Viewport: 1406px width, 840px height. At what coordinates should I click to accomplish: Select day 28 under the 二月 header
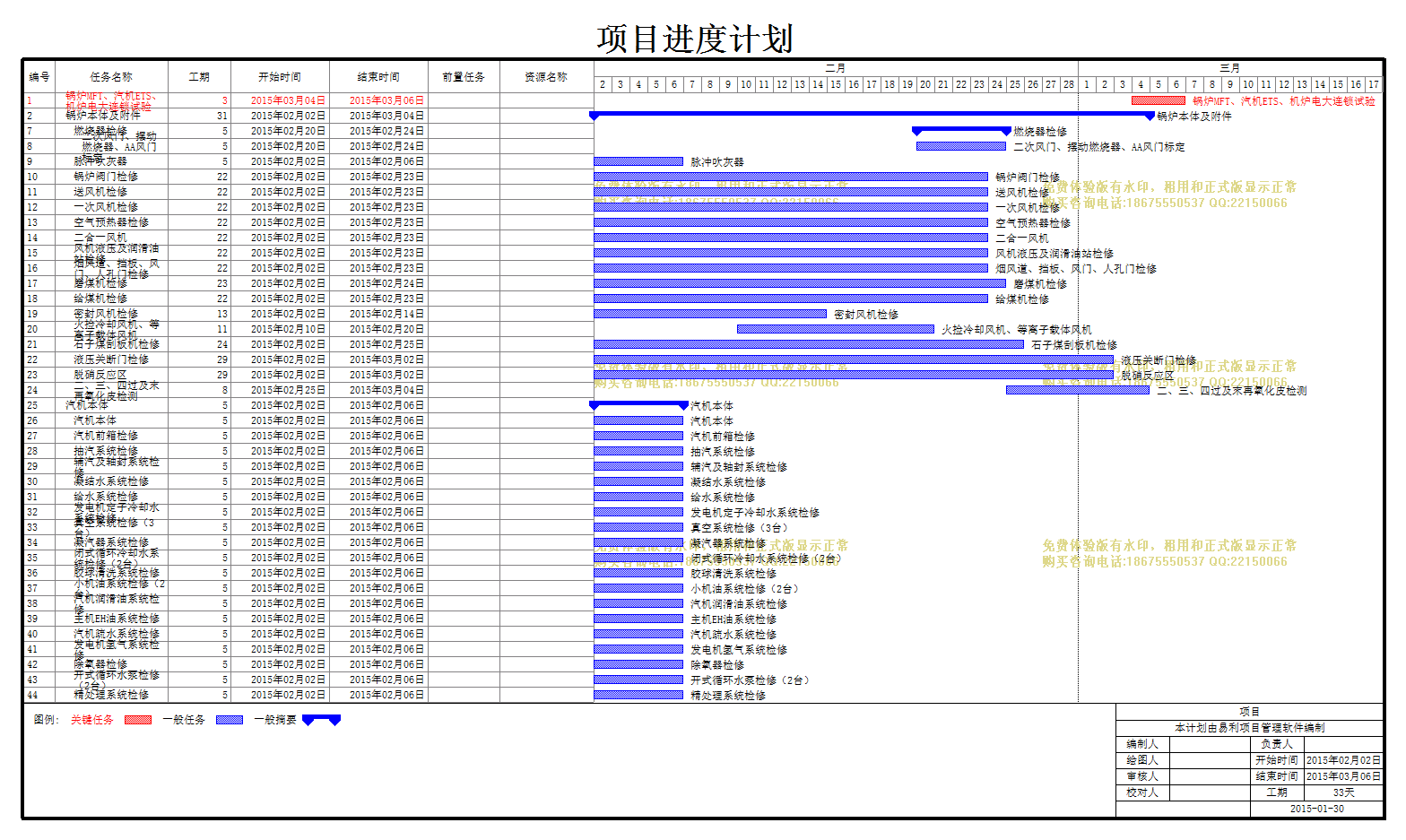[1069, 84]
